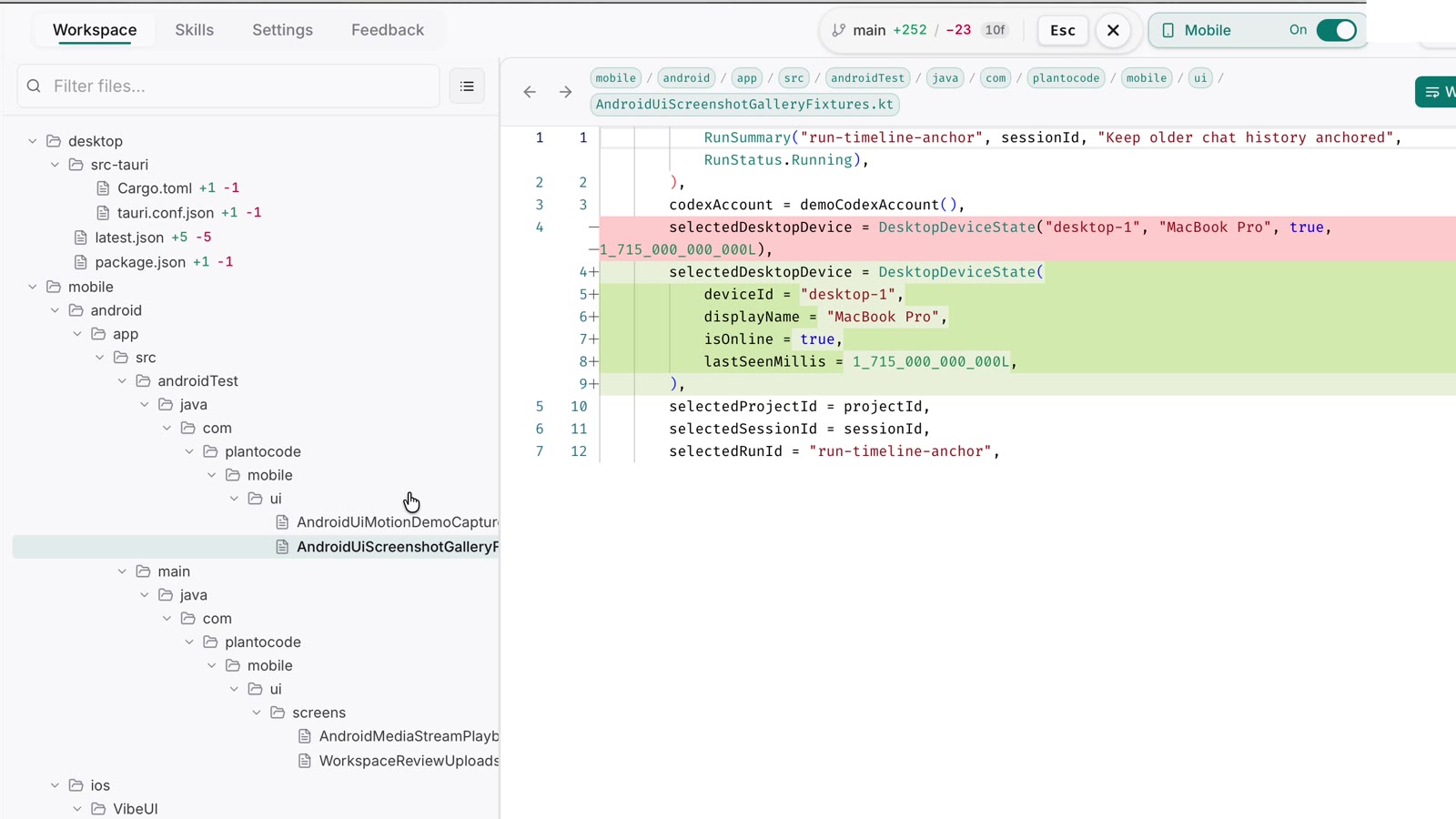Click the Filter files search field

(x=228, y=86)
